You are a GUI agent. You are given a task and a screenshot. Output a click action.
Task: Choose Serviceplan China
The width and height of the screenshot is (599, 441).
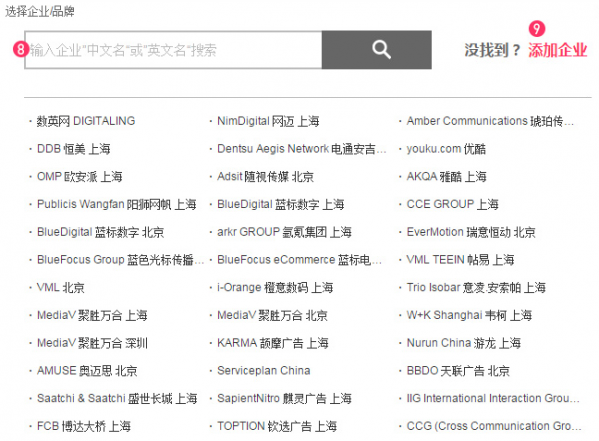tap(264, 371)
